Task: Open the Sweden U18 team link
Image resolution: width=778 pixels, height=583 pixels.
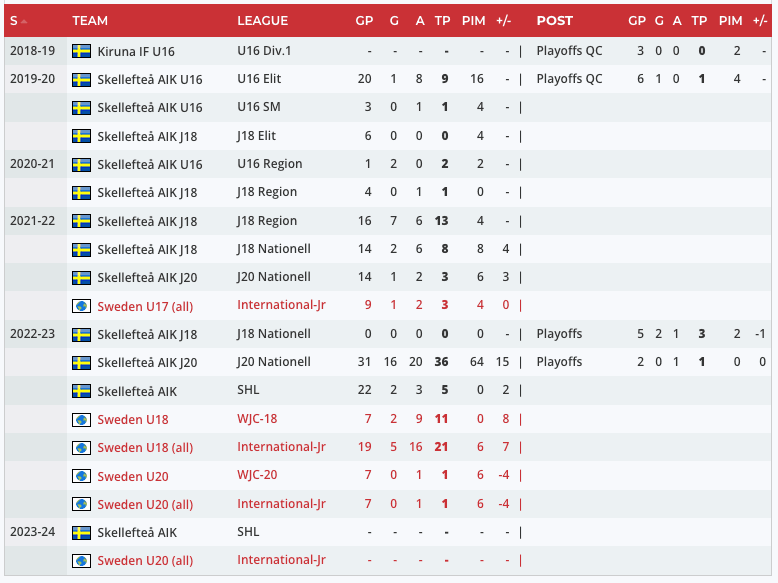Action: point(133,419)
